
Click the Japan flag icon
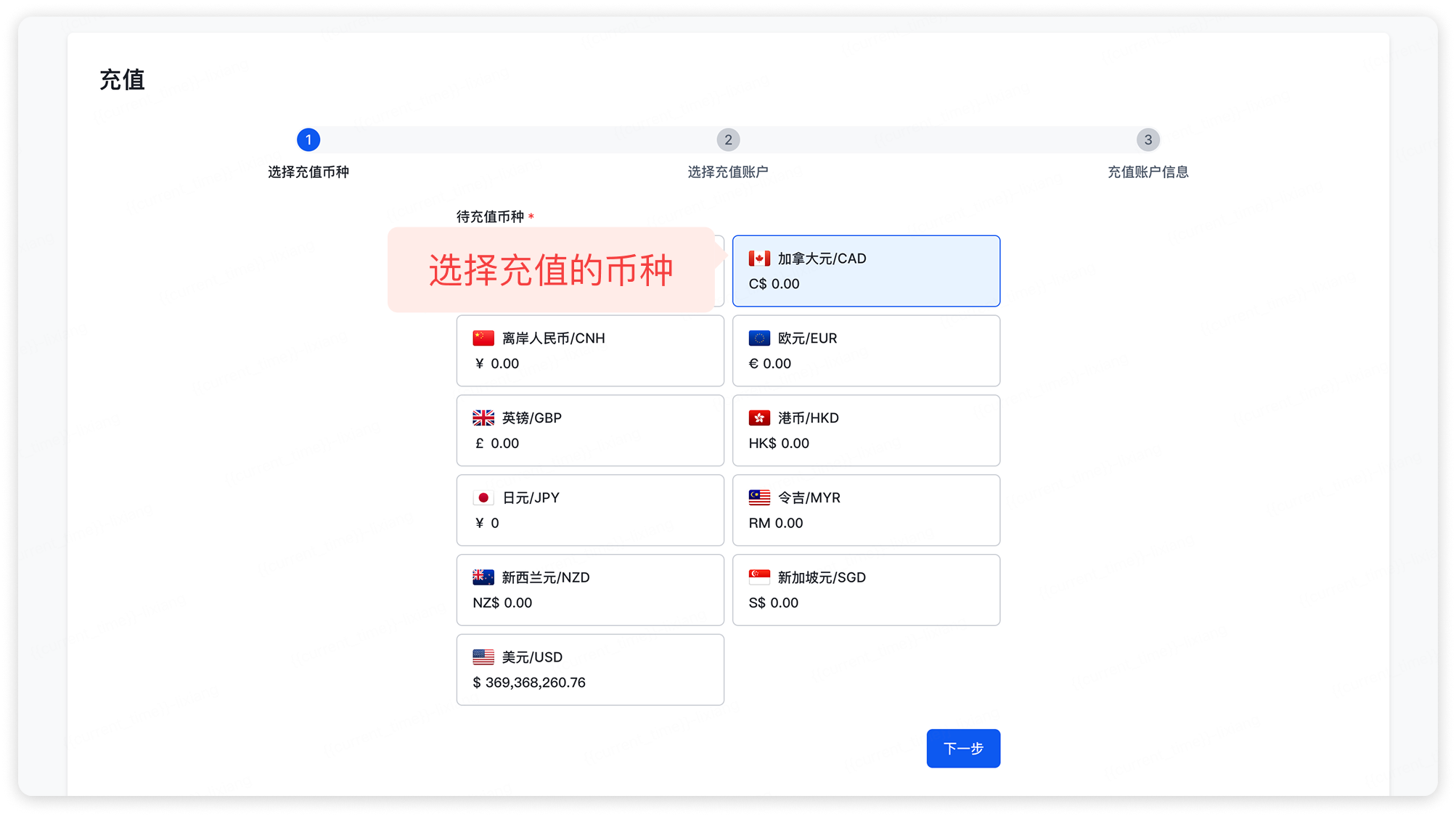(483, 498)
